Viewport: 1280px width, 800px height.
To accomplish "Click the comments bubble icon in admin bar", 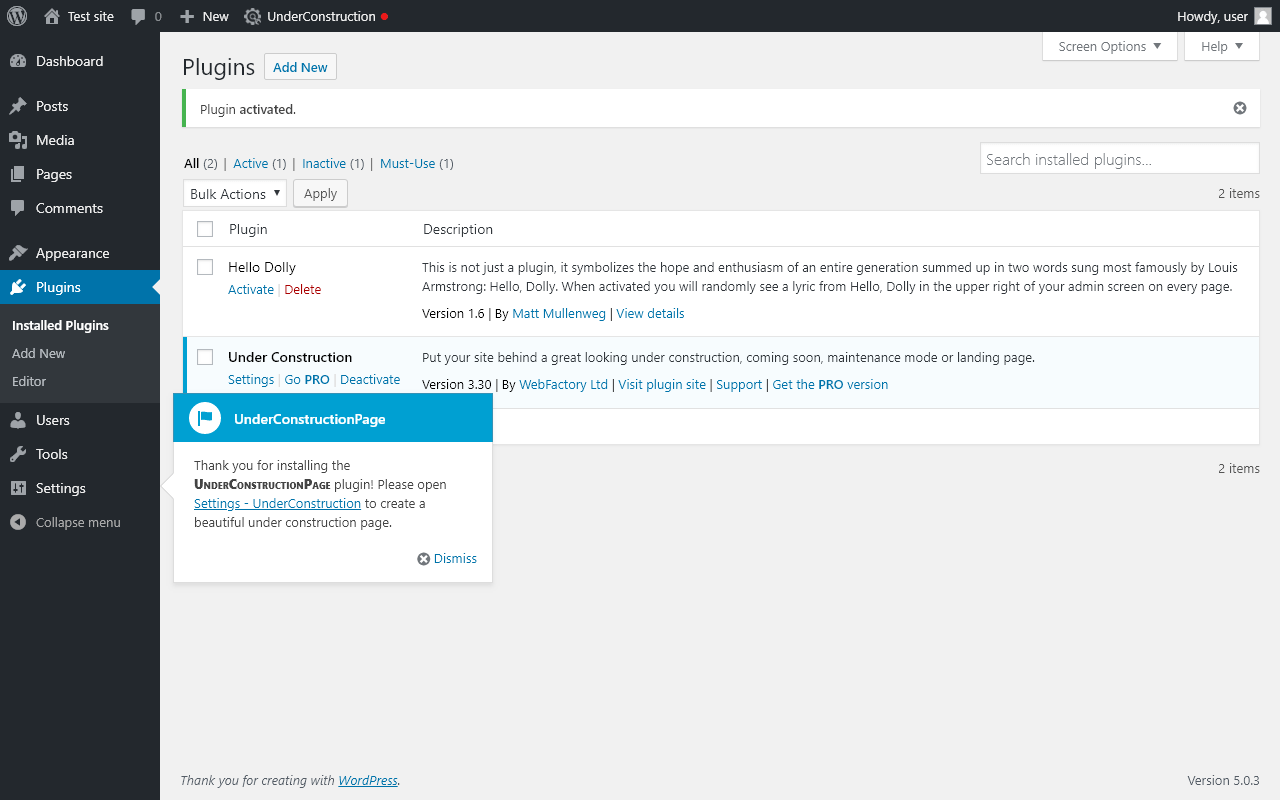I will tap(138, 16).
